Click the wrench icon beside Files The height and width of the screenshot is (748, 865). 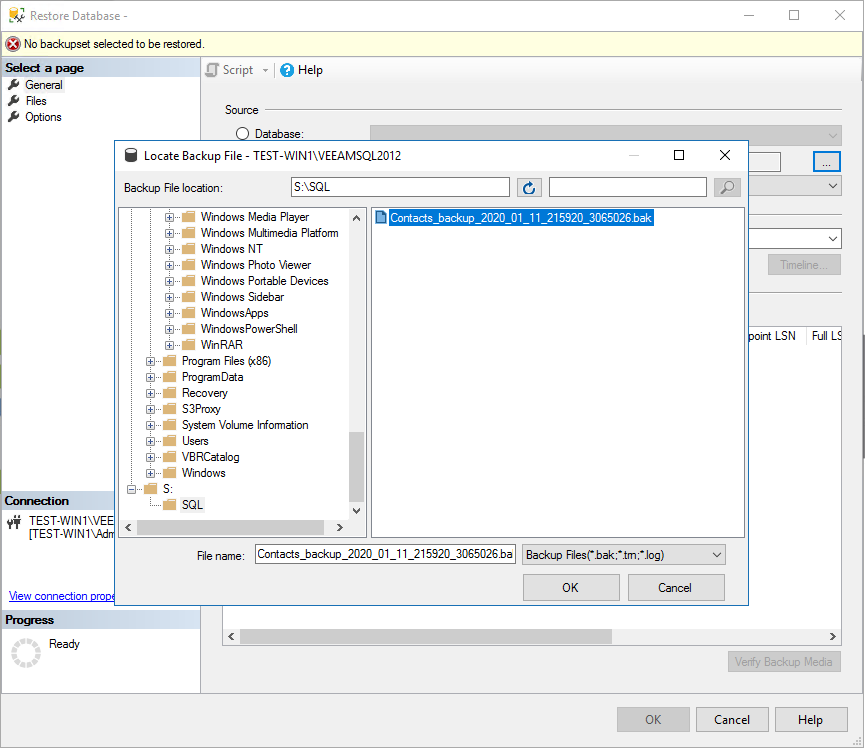[x=14, y=100]
